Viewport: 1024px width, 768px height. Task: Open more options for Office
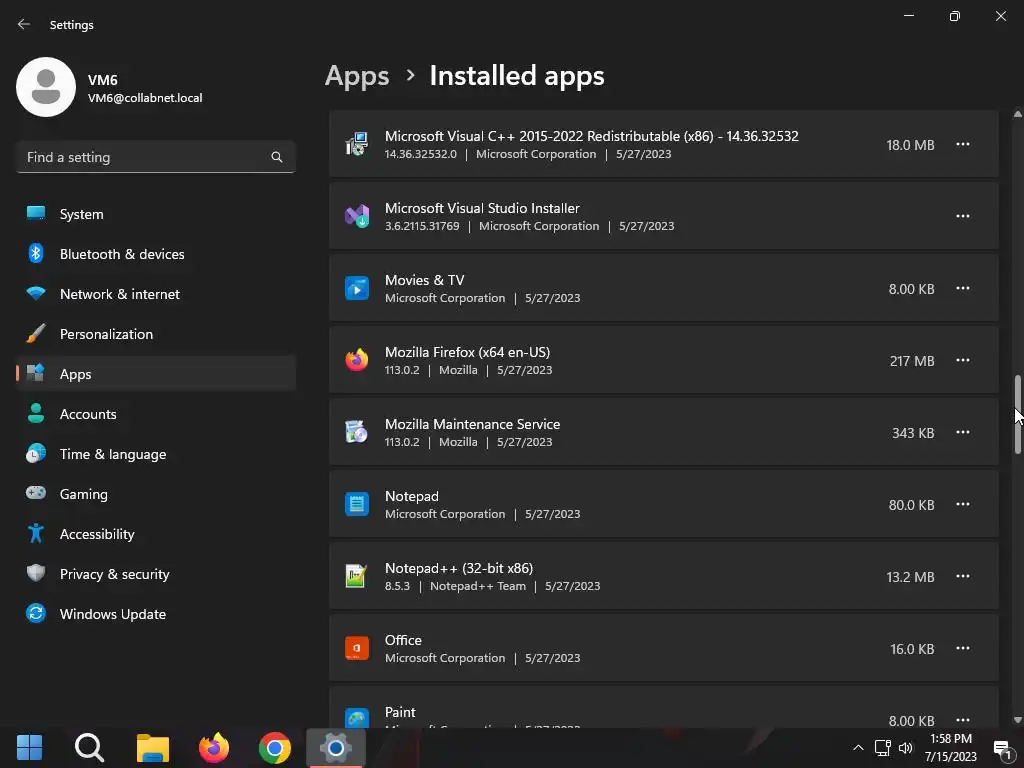[x=963, y=648]
